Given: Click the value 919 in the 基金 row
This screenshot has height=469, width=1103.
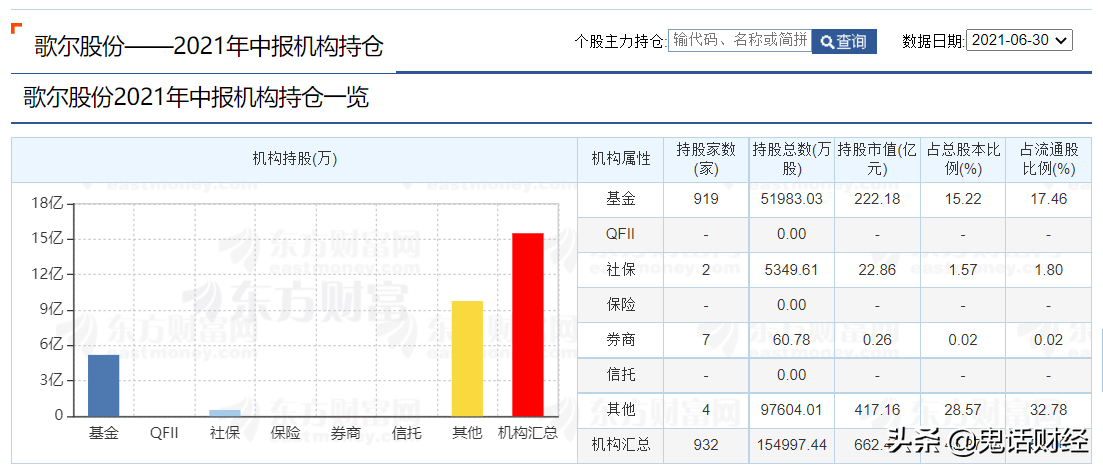Looking at the screenshot, I should 706,199.
